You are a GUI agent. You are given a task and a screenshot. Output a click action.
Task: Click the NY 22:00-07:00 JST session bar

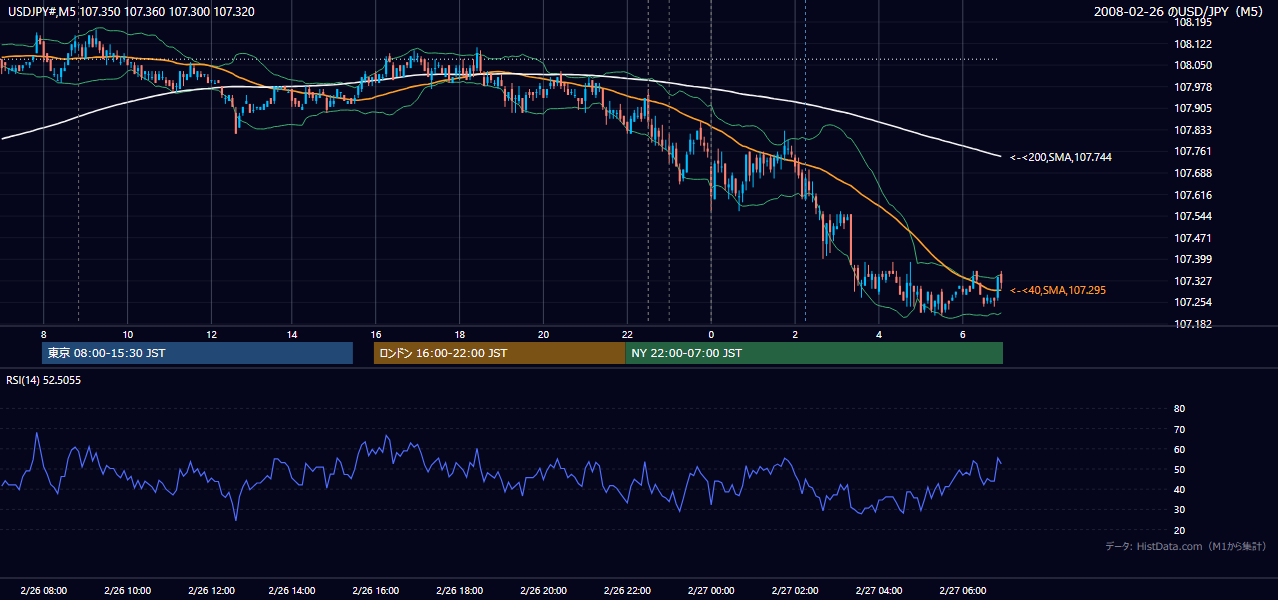(814, 353)
